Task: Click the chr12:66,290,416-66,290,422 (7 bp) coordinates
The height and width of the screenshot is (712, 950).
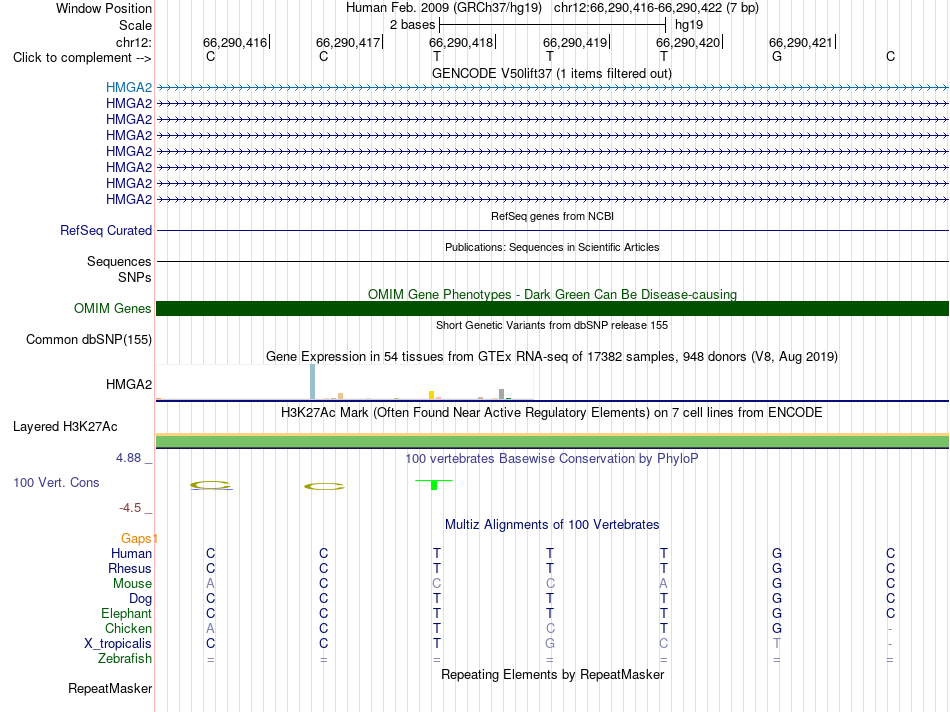Action: (656, 8)
